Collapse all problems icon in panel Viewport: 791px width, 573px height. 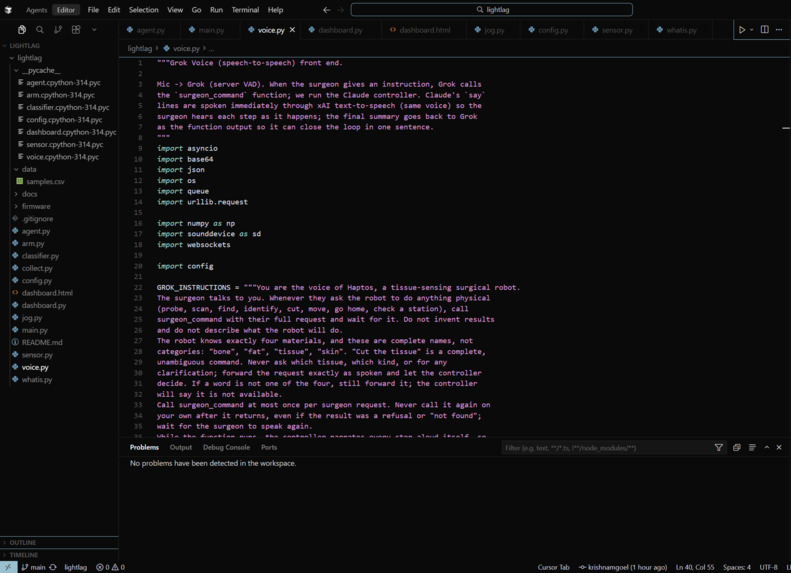(x=737, y=447)
